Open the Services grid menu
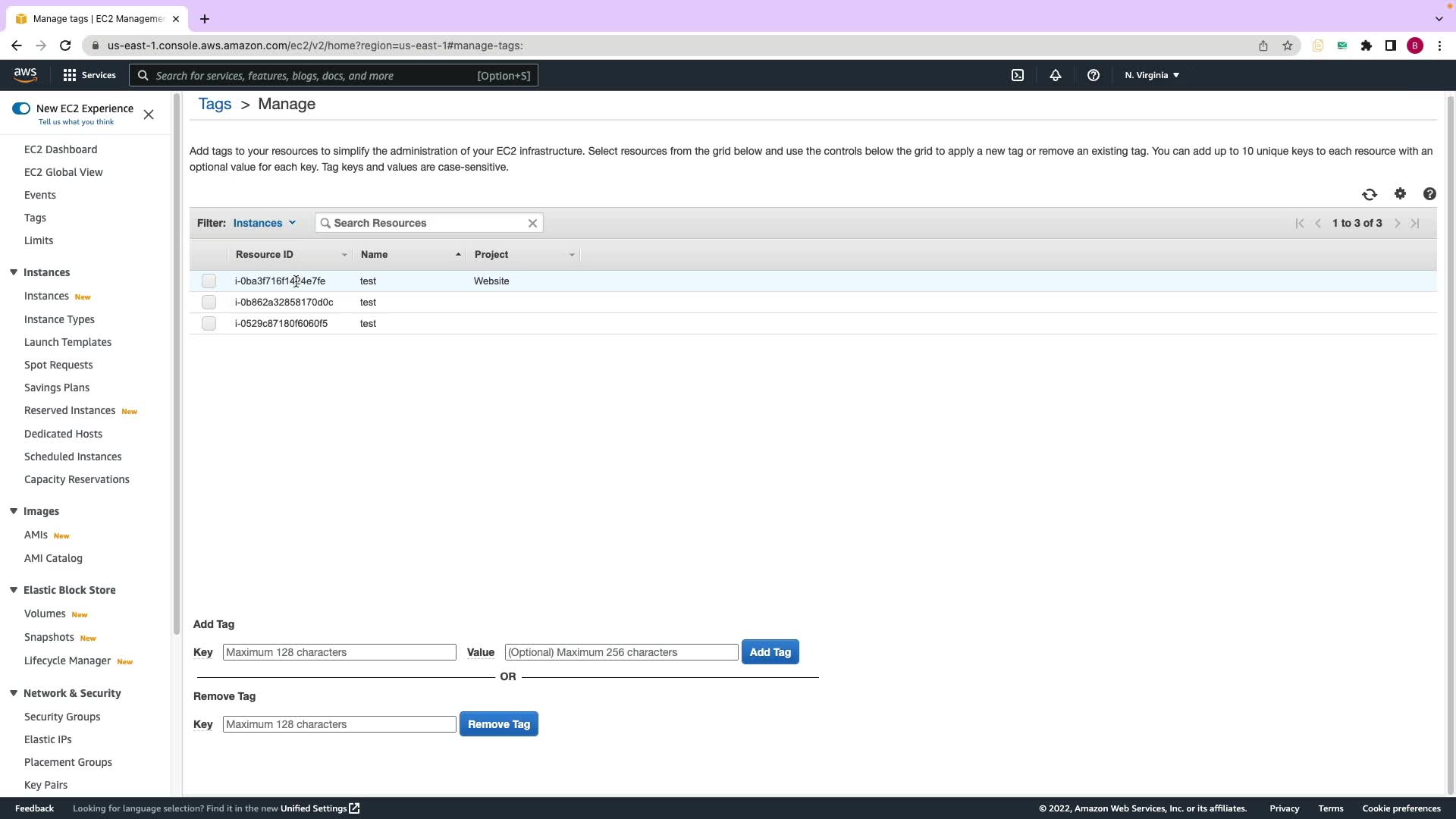The height and width of the screenshot is (819, 1456). [x=89, y=75]
